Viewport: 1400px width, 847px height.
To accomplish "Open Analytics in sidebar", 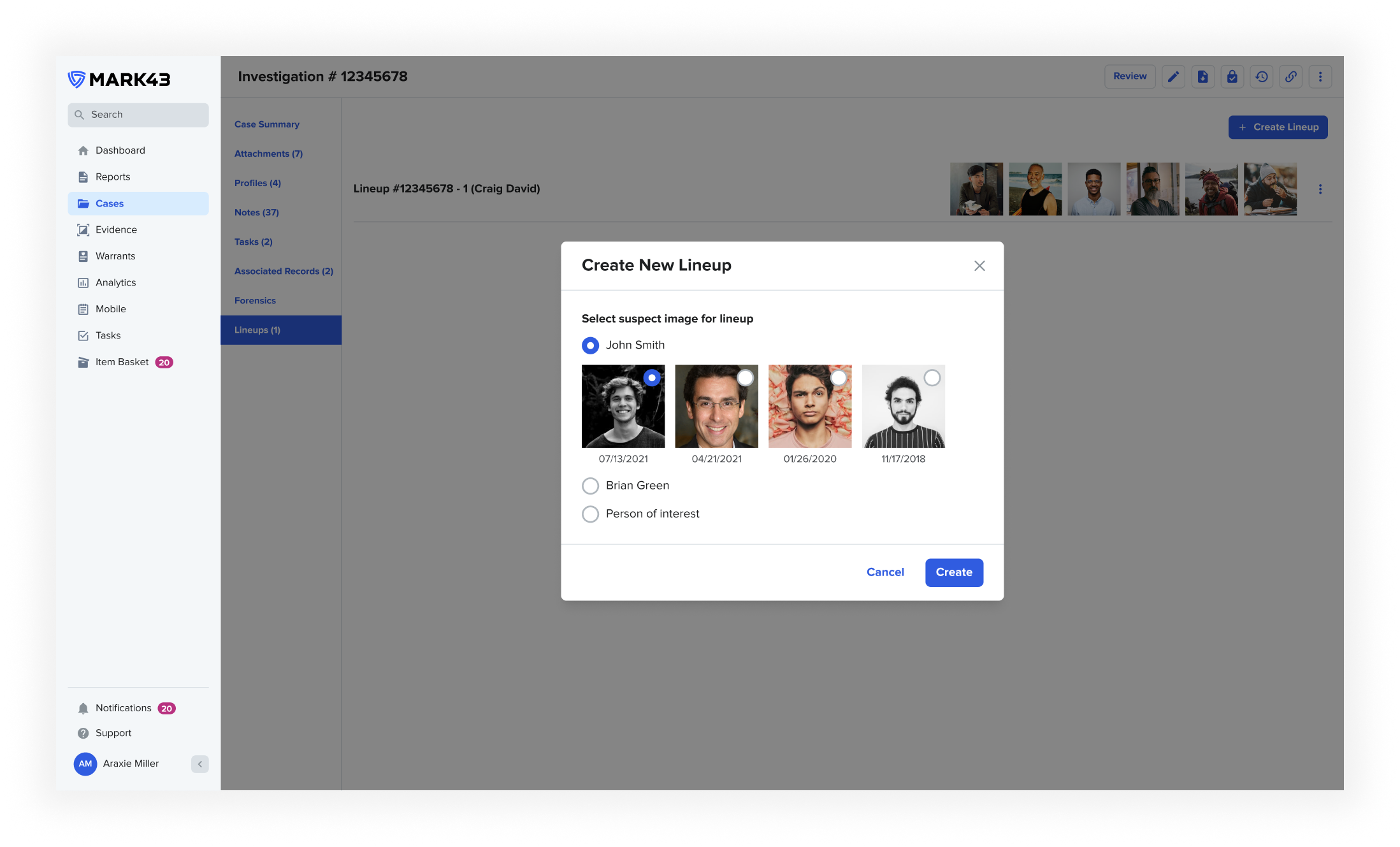I will click(x=115, y=282).
